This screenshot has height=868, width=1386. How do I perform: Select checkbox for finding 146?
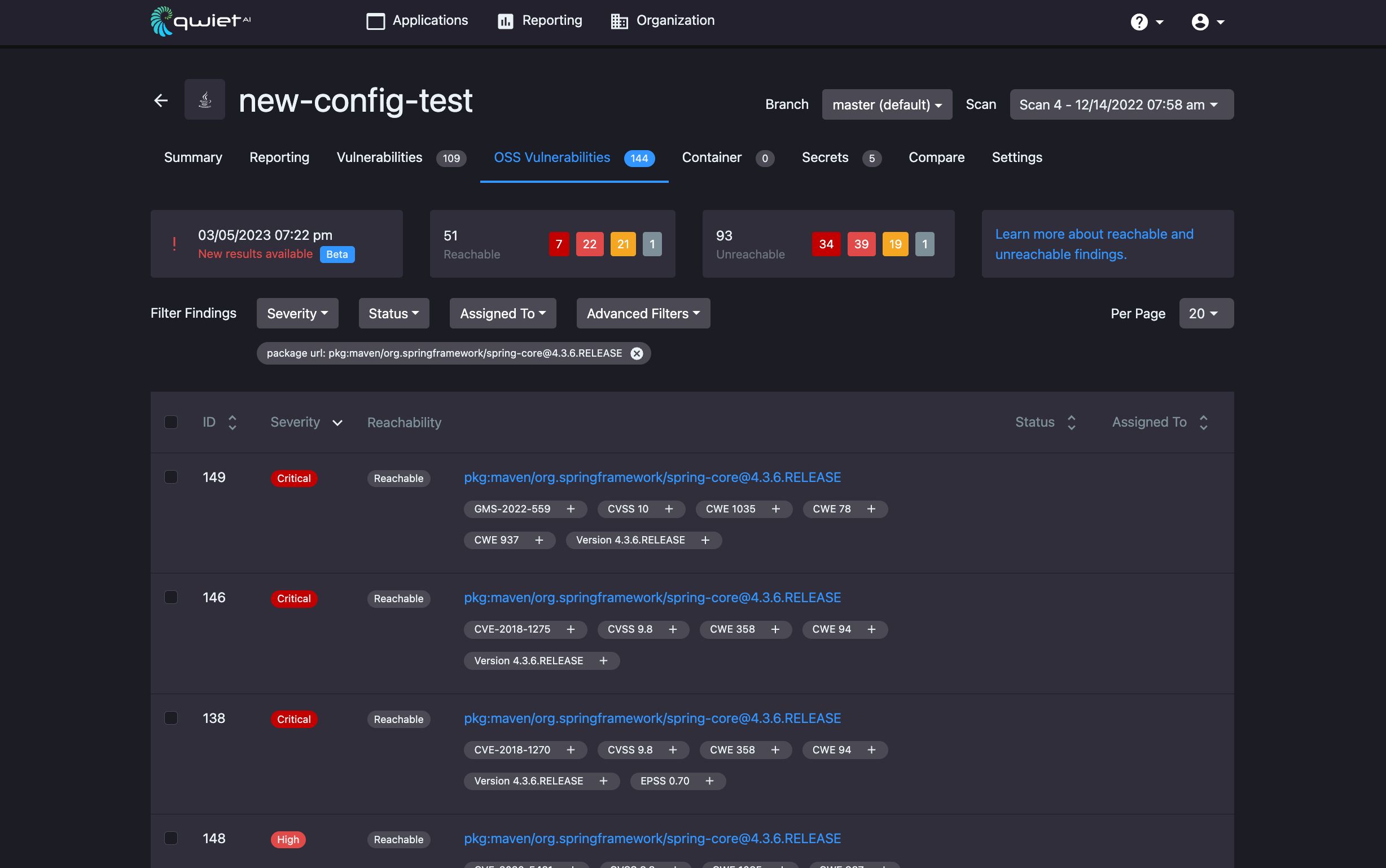170,597
